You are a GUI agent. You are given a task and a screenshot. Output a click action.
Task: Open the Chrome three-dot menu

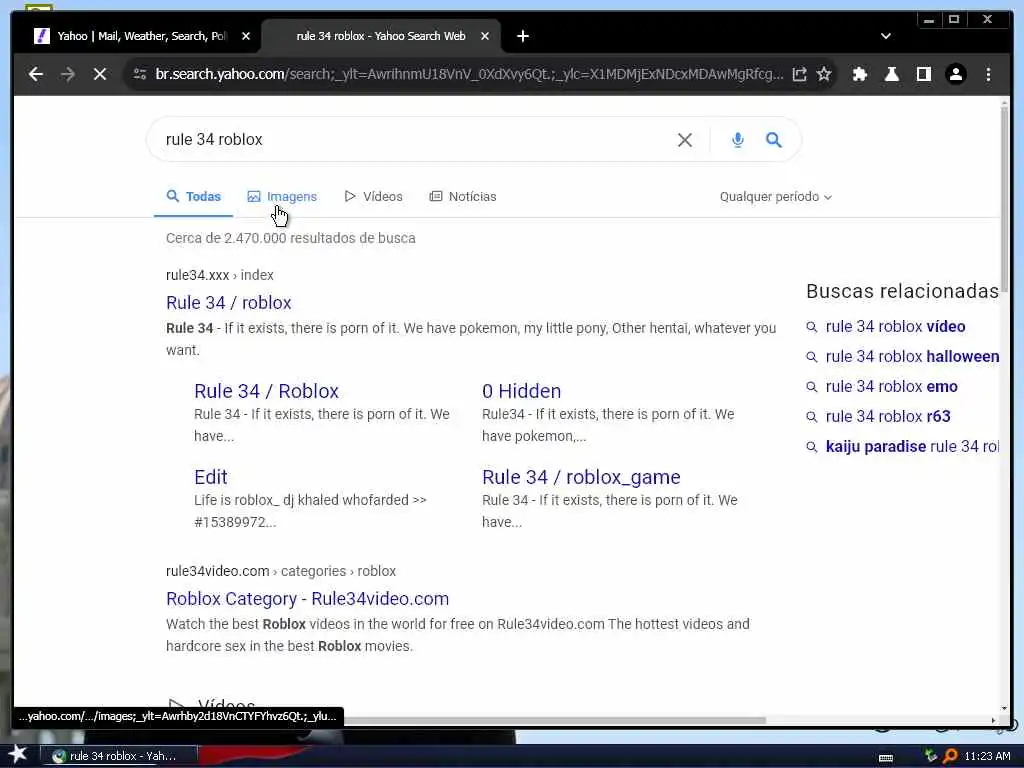pos(988,74)
